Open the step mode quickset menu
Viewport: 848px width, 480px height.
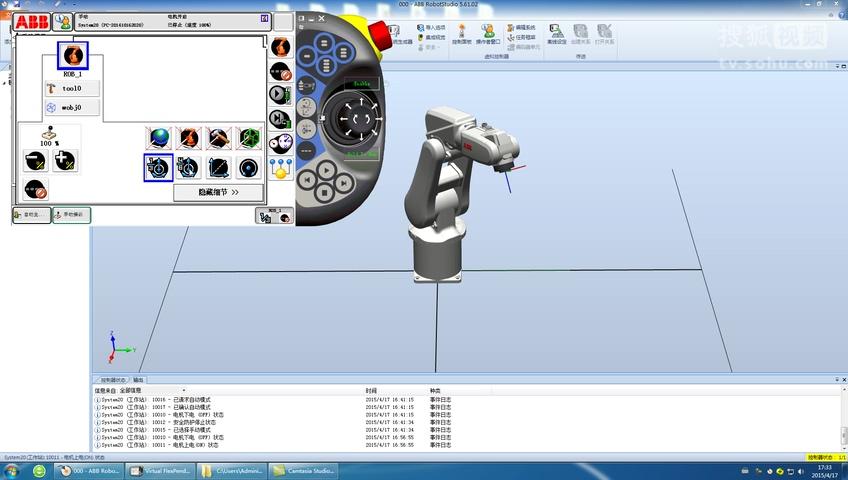pyautogui.click(x=281, y=119)
